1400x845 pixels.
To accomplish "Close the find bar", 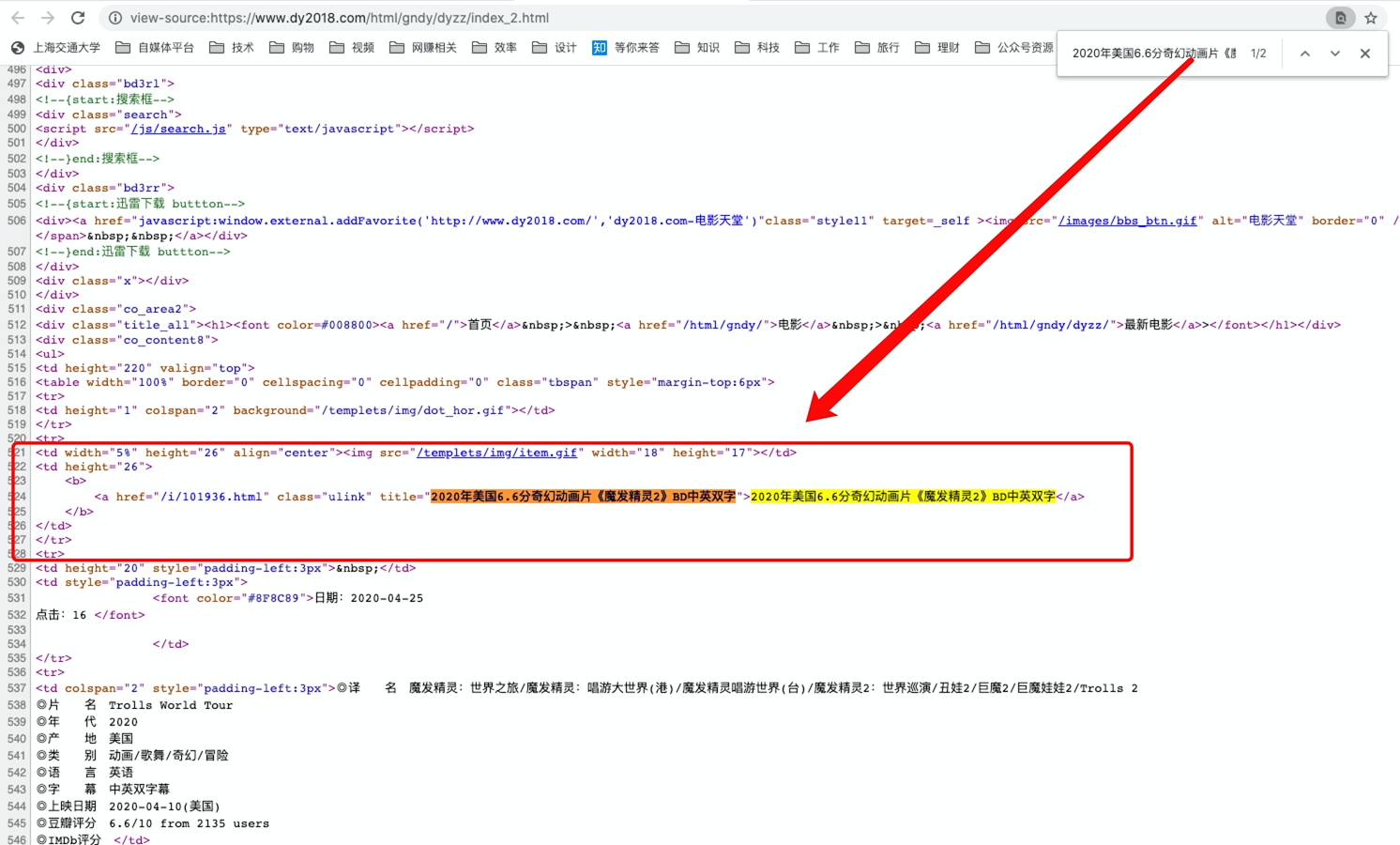I will pos(1365,54).
